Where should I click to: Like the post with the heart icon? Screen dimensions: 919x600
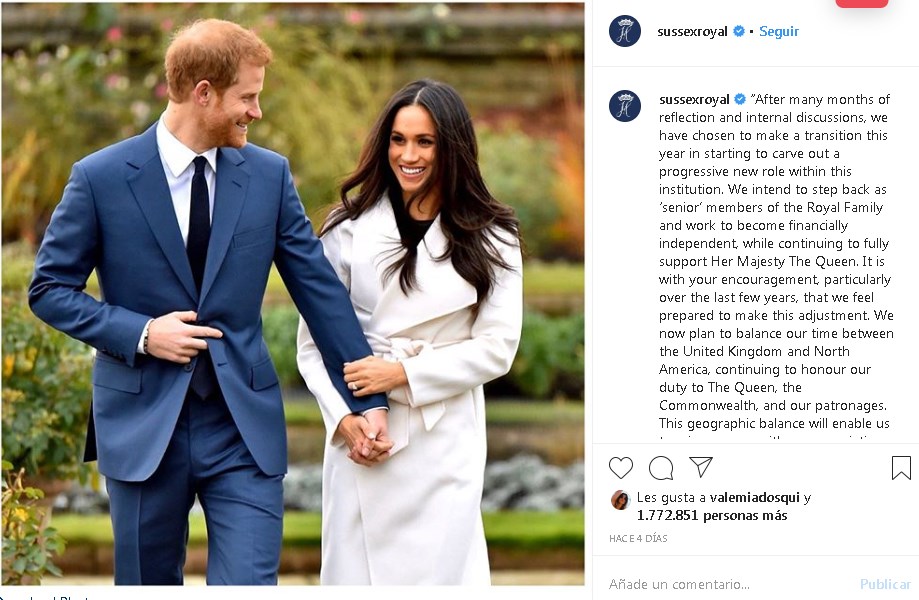point(621,468)
